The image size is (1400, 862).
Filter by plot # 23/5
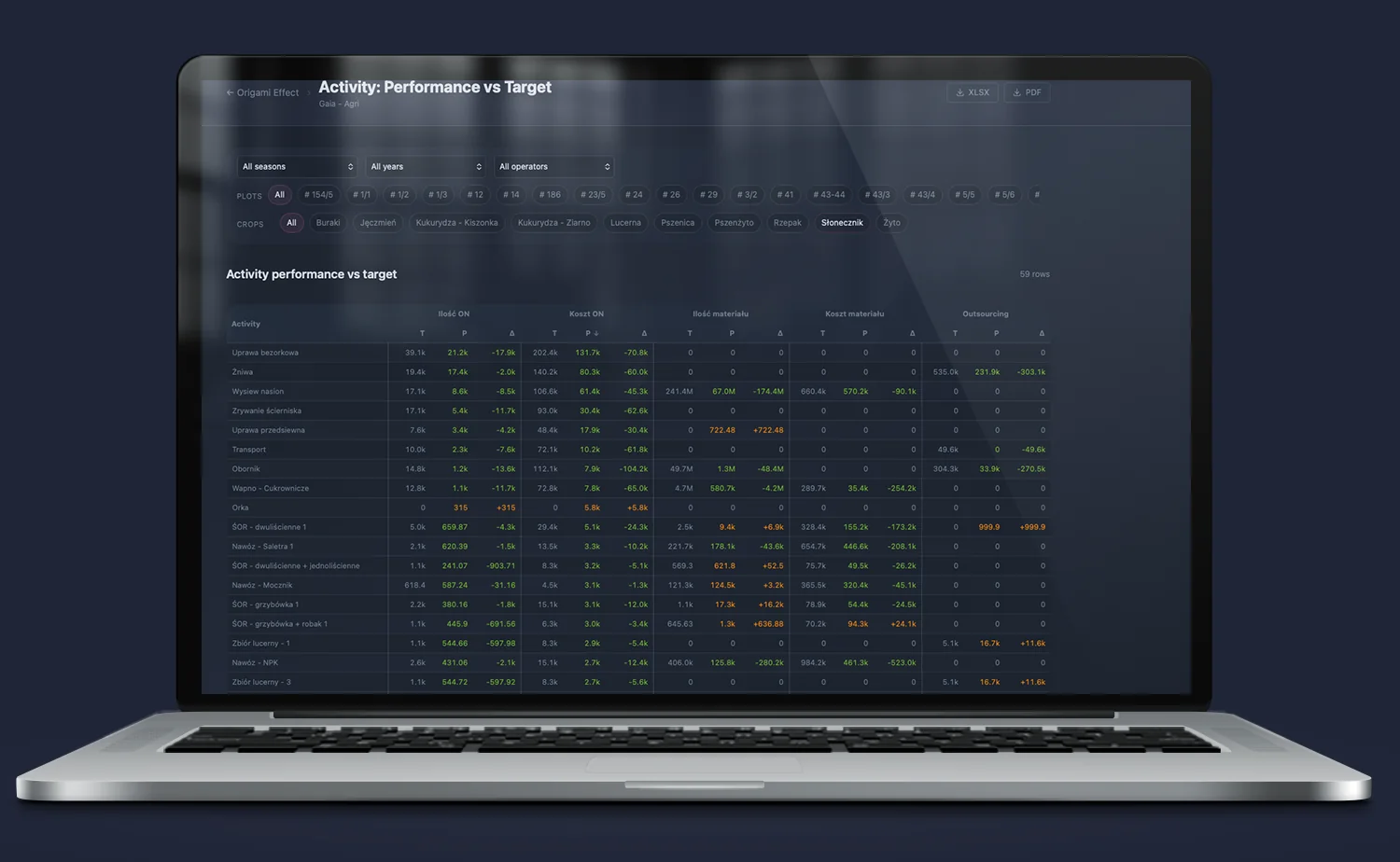click(x=593, y=195)
